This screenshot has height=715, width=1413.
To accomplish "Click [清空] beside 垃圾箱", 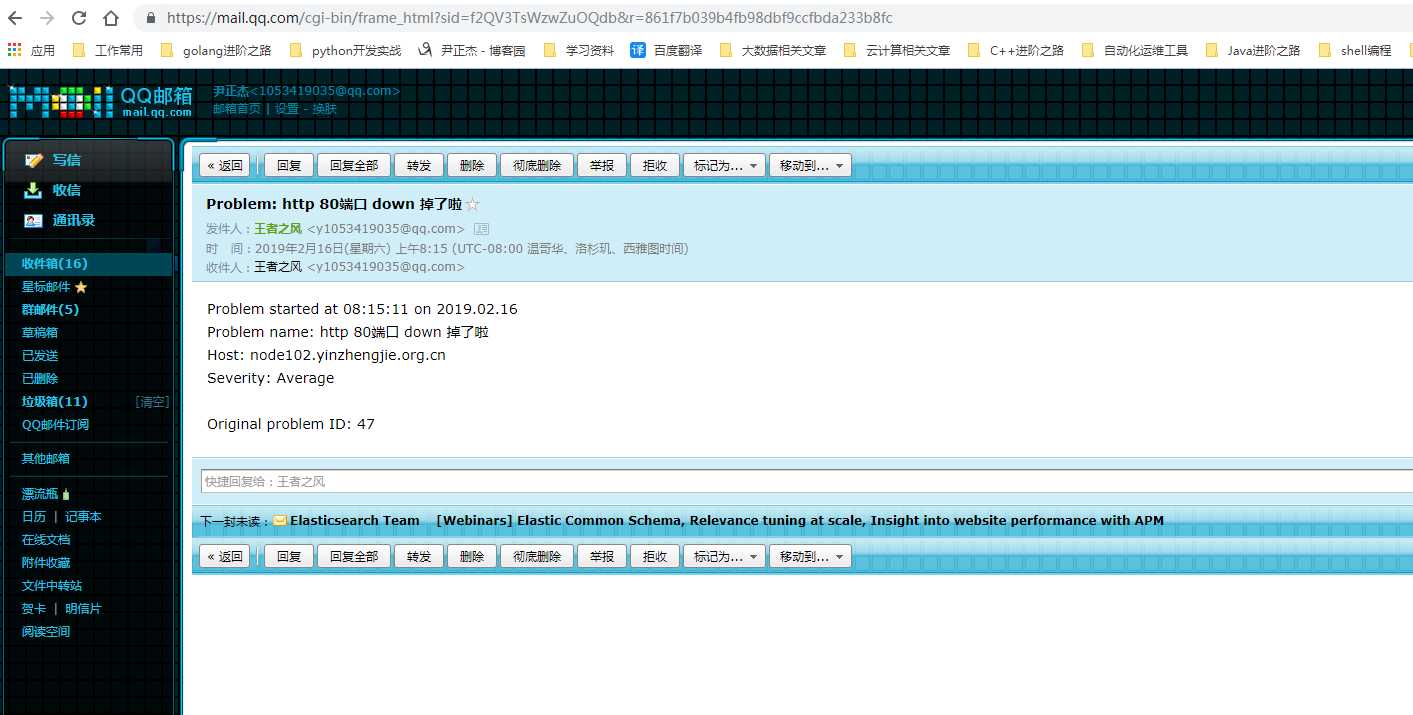I will point(152,402).
